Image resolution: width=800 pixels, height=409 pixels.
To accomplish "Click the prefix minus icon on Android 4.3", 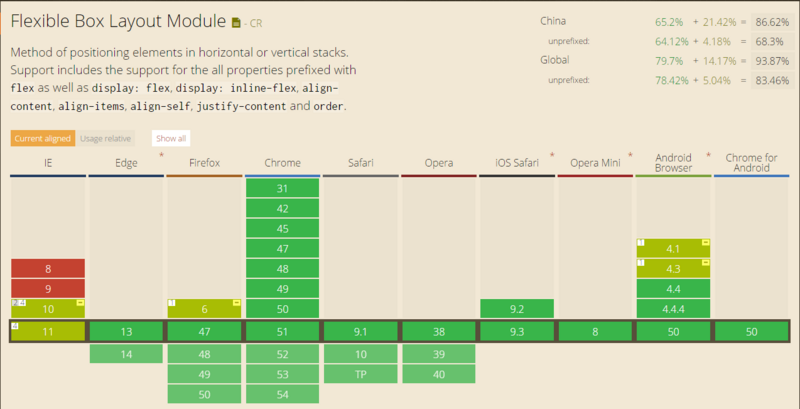I will [706, 263].
